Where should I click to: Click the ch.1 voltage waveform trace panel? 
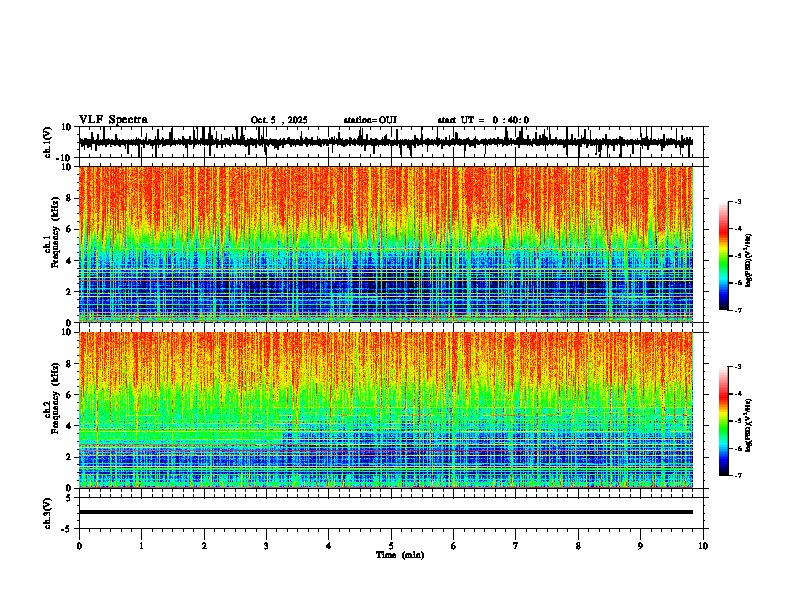point(393,142)
